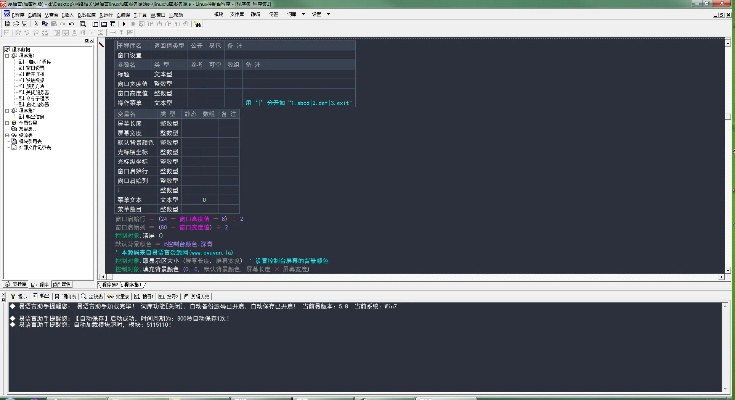Close the left program tree panel

pyautogui.click(x=91, y=41)
